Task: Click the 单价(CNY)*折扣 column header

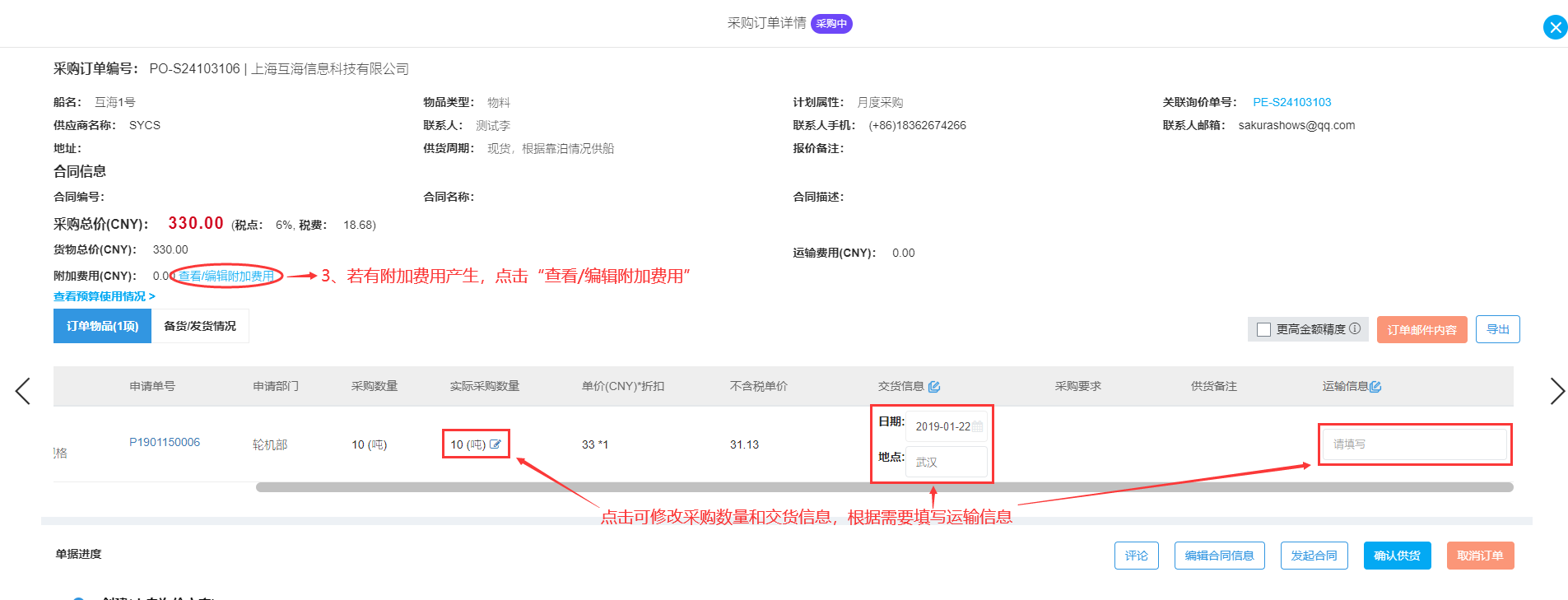Action: click(623, 386)
